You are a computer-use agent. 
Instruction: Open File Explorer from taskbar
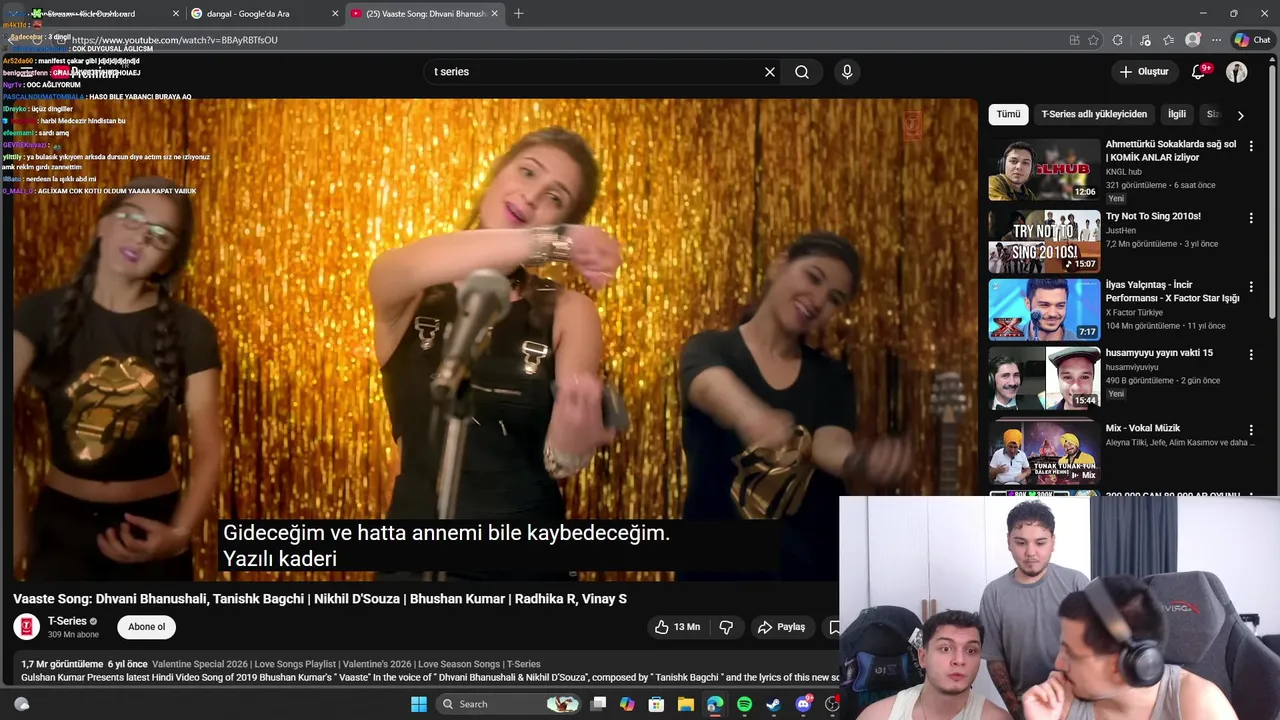pos(686,704)
